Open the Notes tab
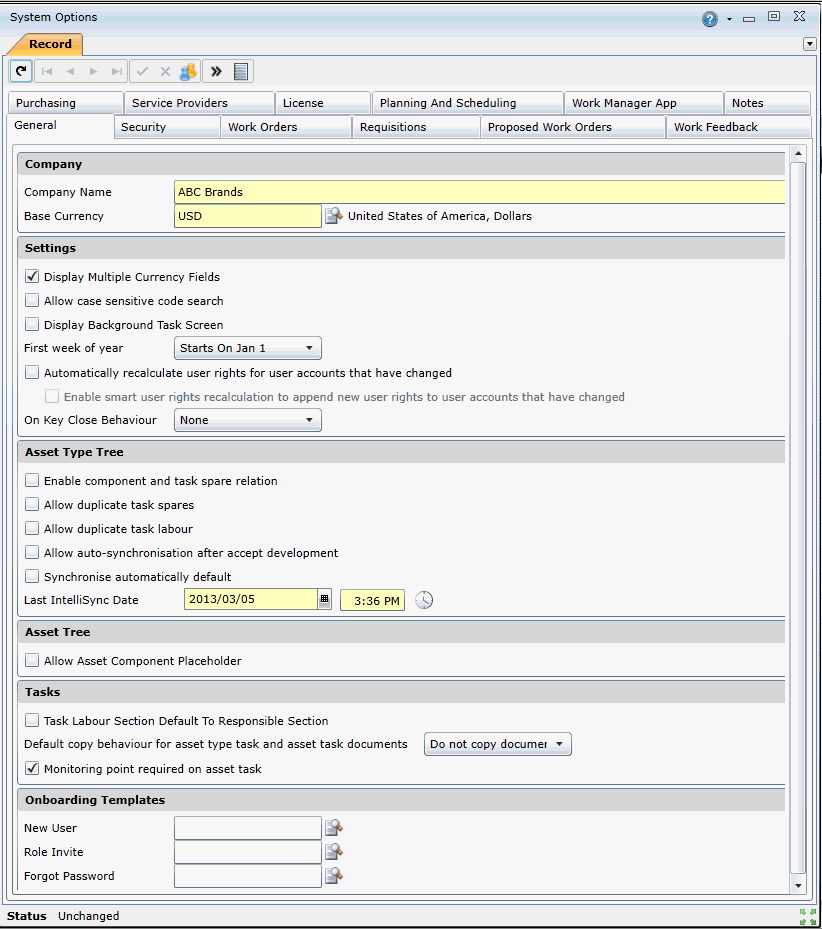 [767, 103]
